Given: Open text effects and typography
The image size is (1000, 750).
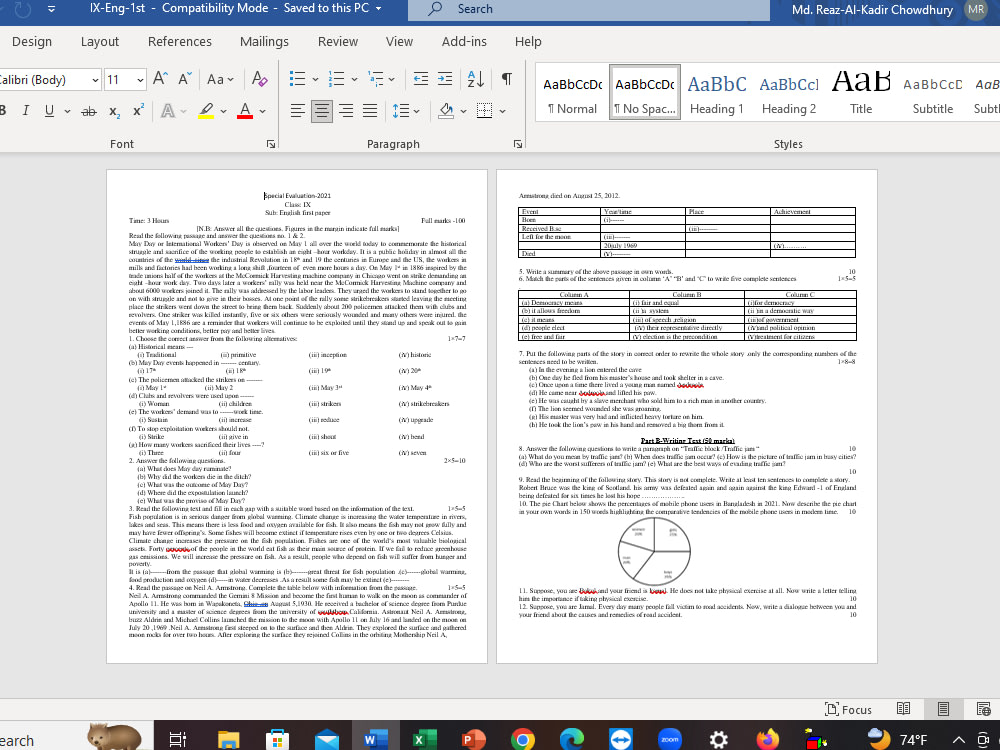Looking at the screenshot, I should (168, 111).
